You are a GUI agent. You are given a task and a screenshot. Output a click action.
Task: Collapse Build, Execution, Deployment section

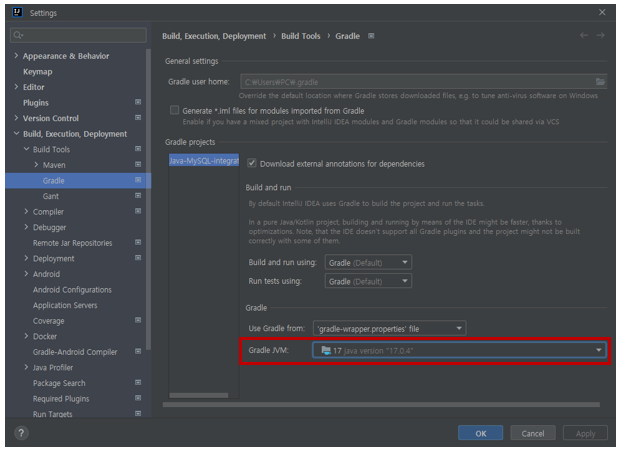[16, 134]
